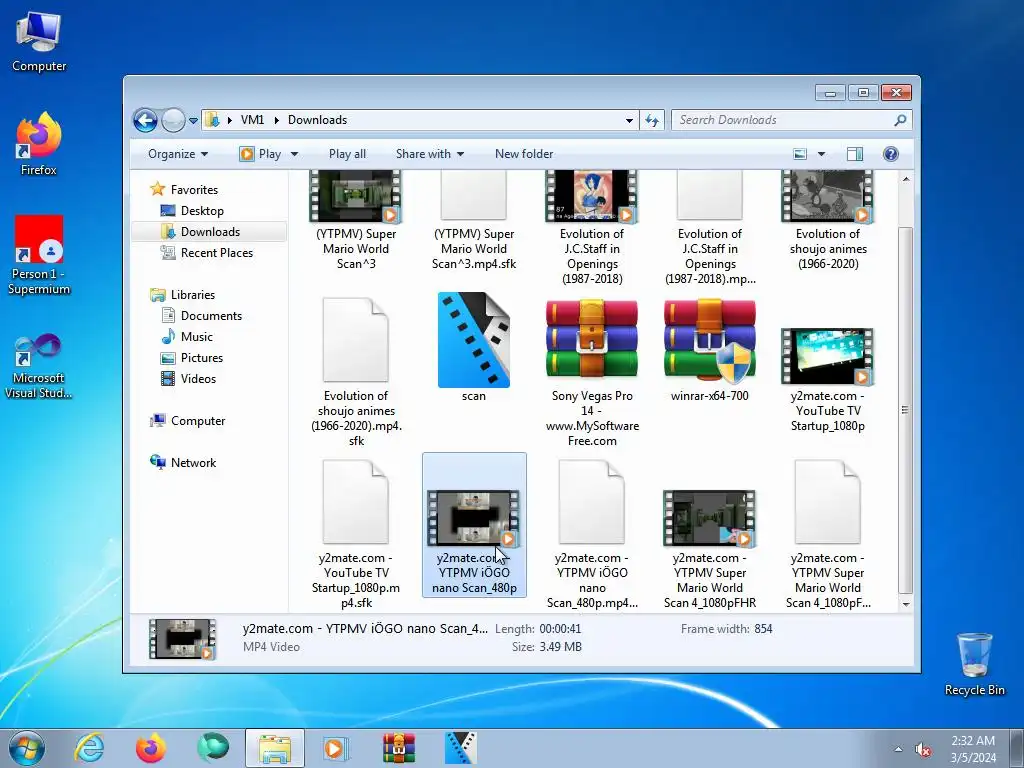The width and height of the screenshot is (1024, 768).
Task: Open the Documents library
Action: pyautogui.click(x=211, y=316)
